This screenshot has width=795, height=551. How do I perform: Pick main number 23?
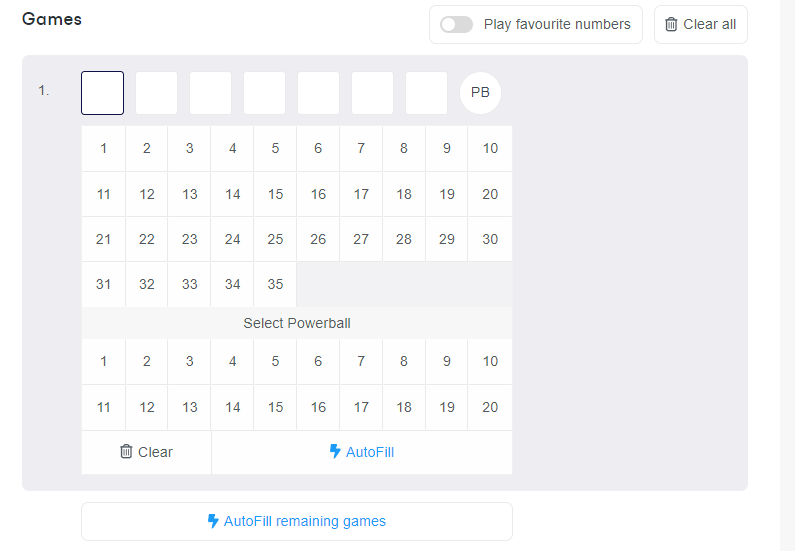[x=190, y=239]
